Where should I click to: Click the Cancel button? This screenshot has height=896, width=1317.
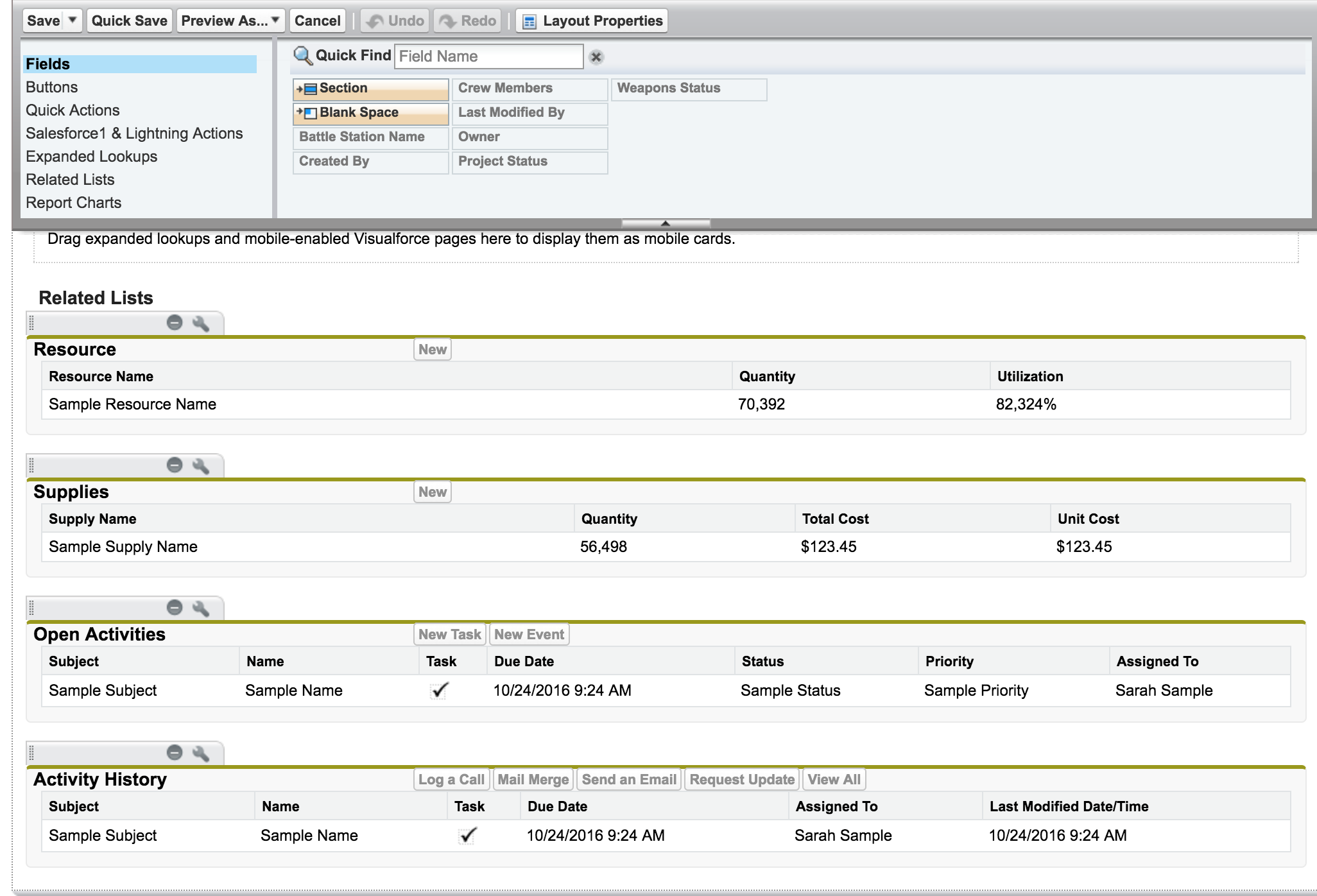tap(317, 21)
